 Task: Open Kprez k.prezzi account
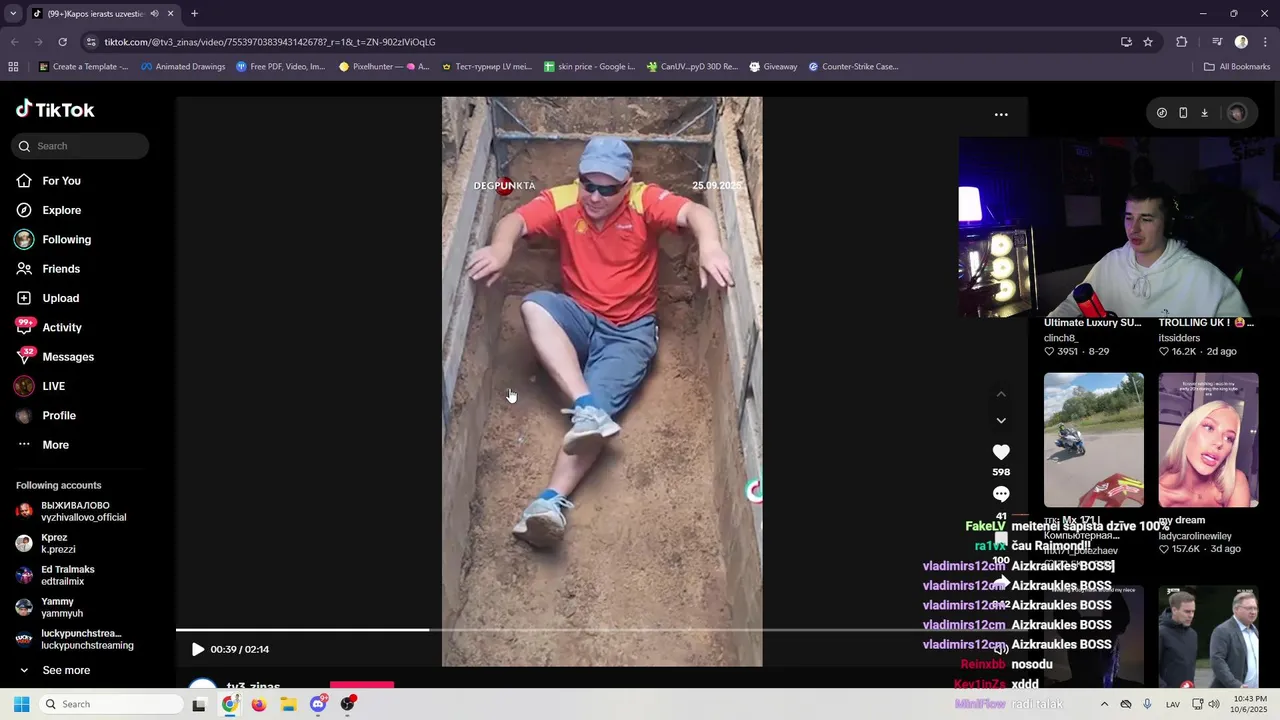tap(46, 543)
